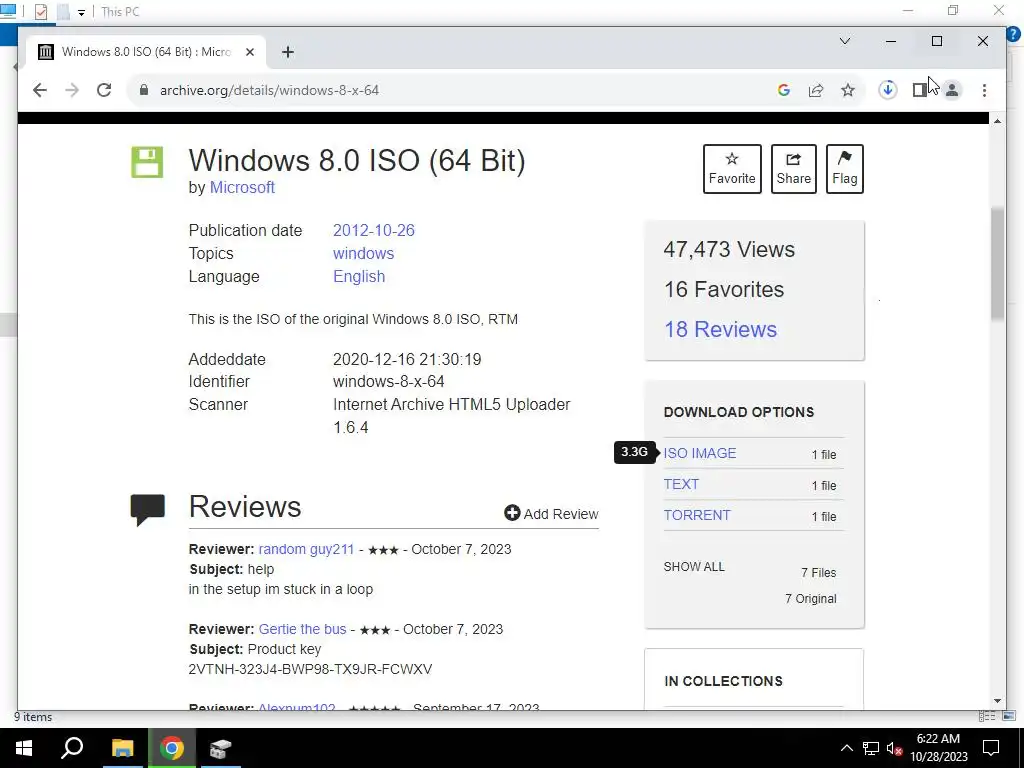Screen dimensions: 1024x768
Task: Click the page vertical scrollbar thumb
Action: (997, 264)
